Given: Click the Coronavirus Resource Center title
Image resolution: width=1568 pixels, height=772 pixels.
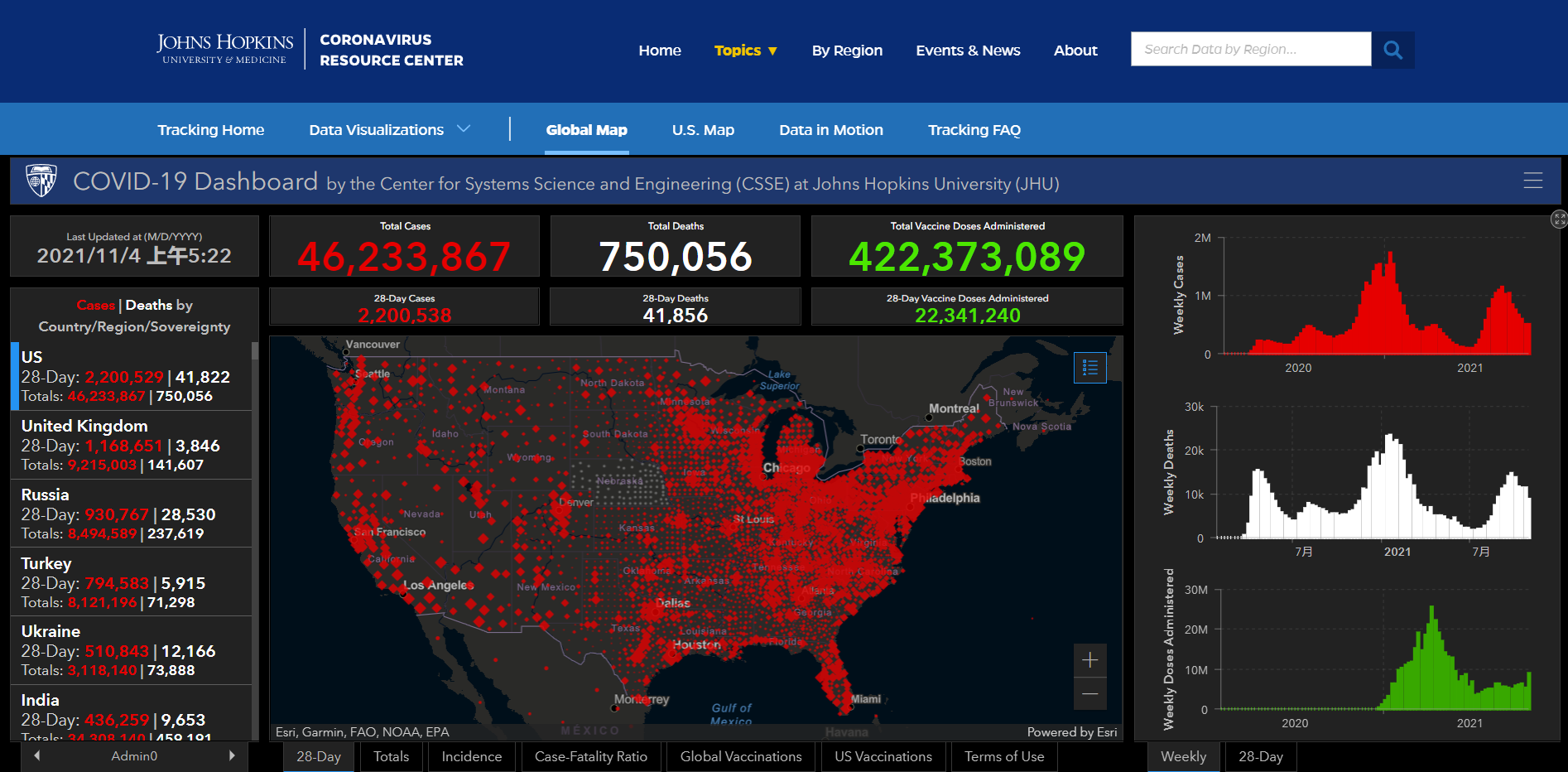Looking at the screenshot, I should tap(392, 50).
